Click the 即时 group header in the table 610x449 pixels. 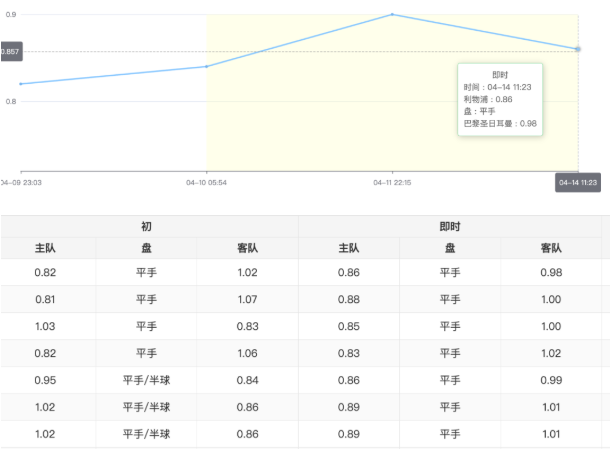(x=450, y=227)
